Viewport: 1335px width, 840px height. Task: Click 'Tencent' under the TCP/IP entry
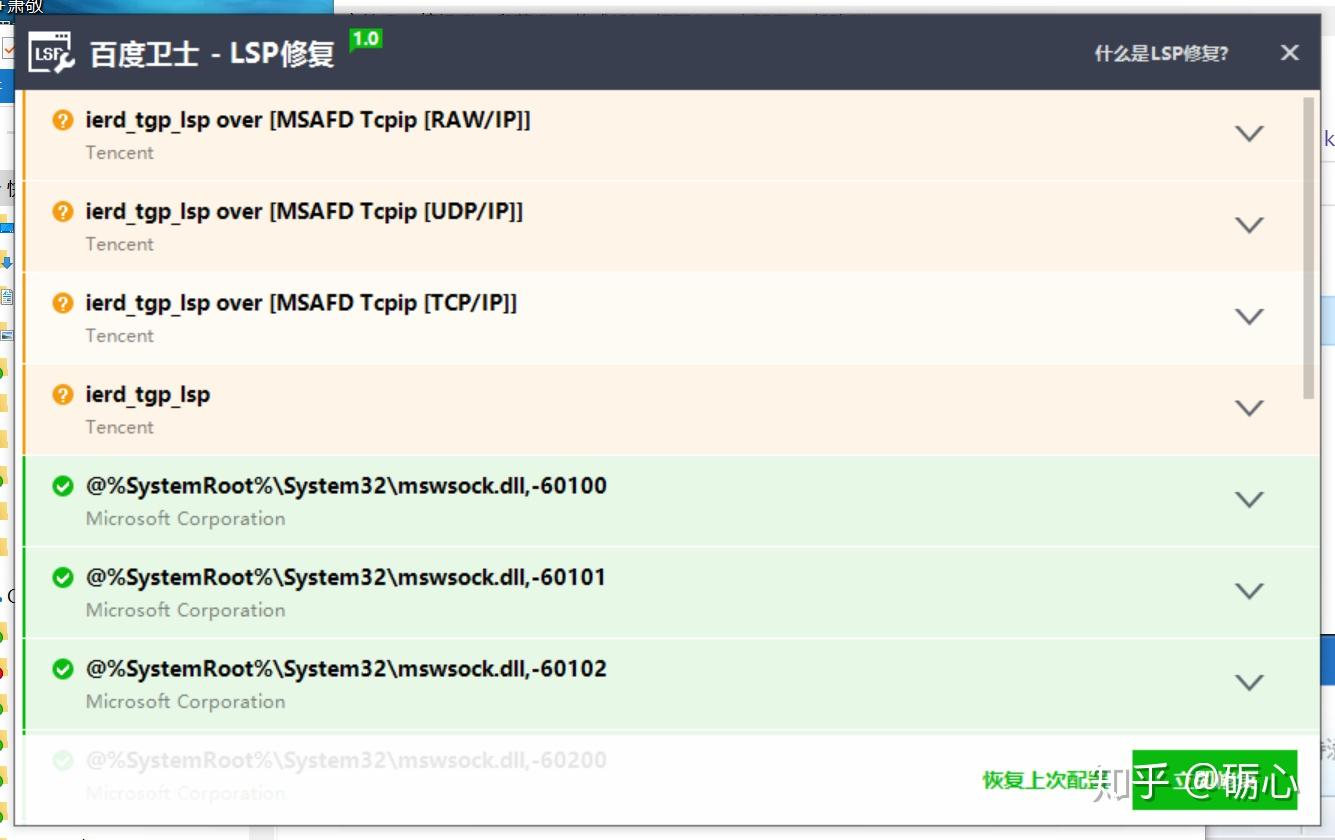(120, 336)
